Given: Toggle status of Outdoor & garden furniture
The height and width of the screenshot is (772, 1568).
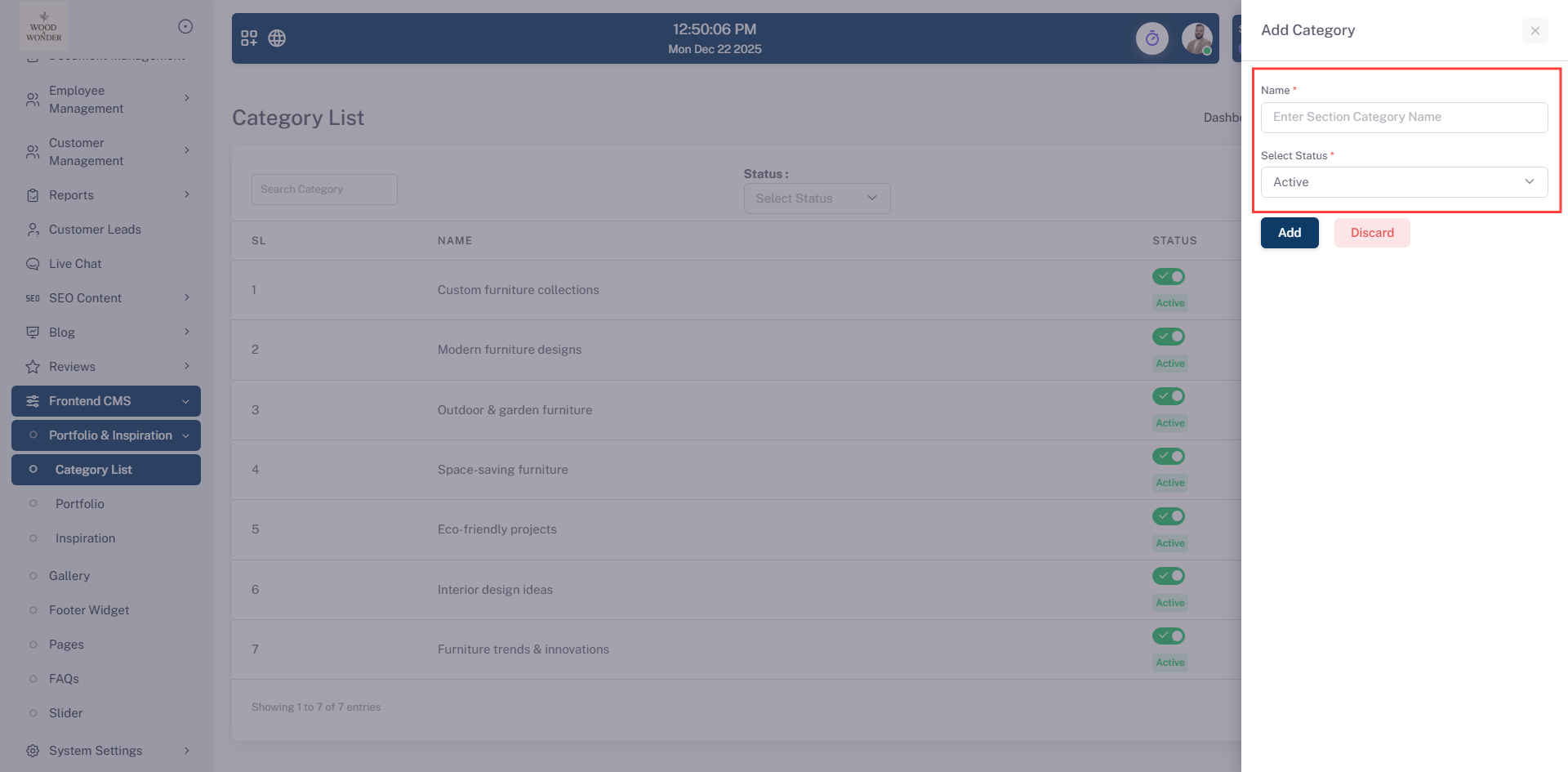Looking at the screenshot, I should [1168, 396].
